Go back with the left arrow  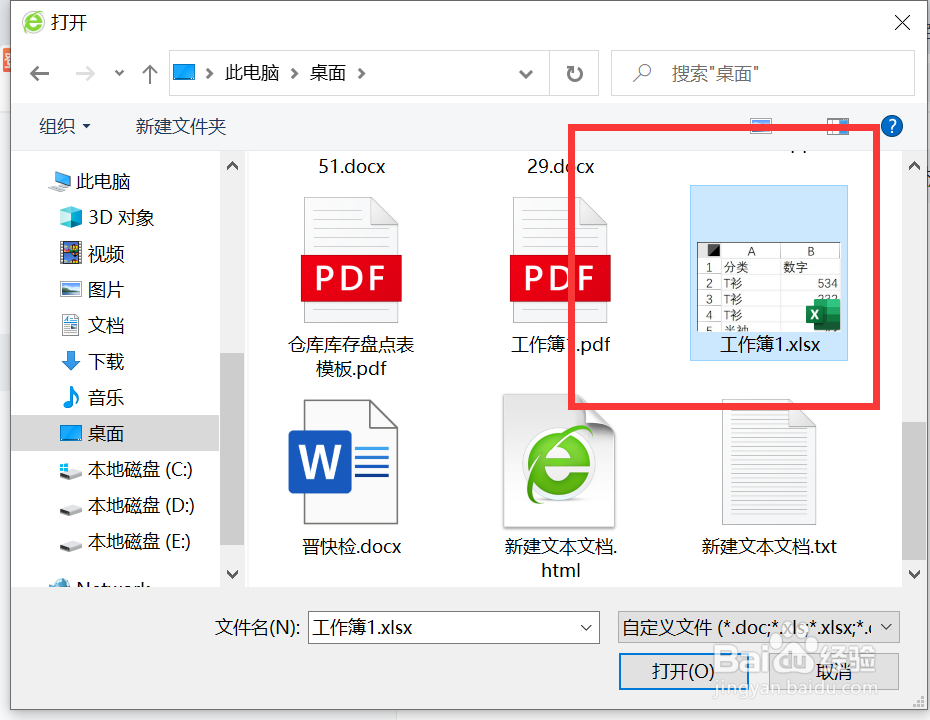[40, 74]
